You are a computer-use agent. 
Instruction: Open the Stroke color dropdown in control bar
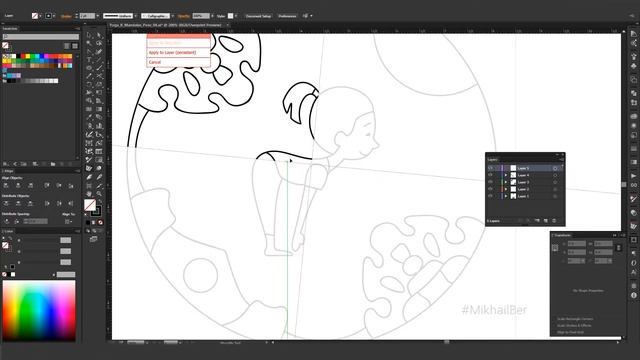pyautogui.click(x=54, y=16)
